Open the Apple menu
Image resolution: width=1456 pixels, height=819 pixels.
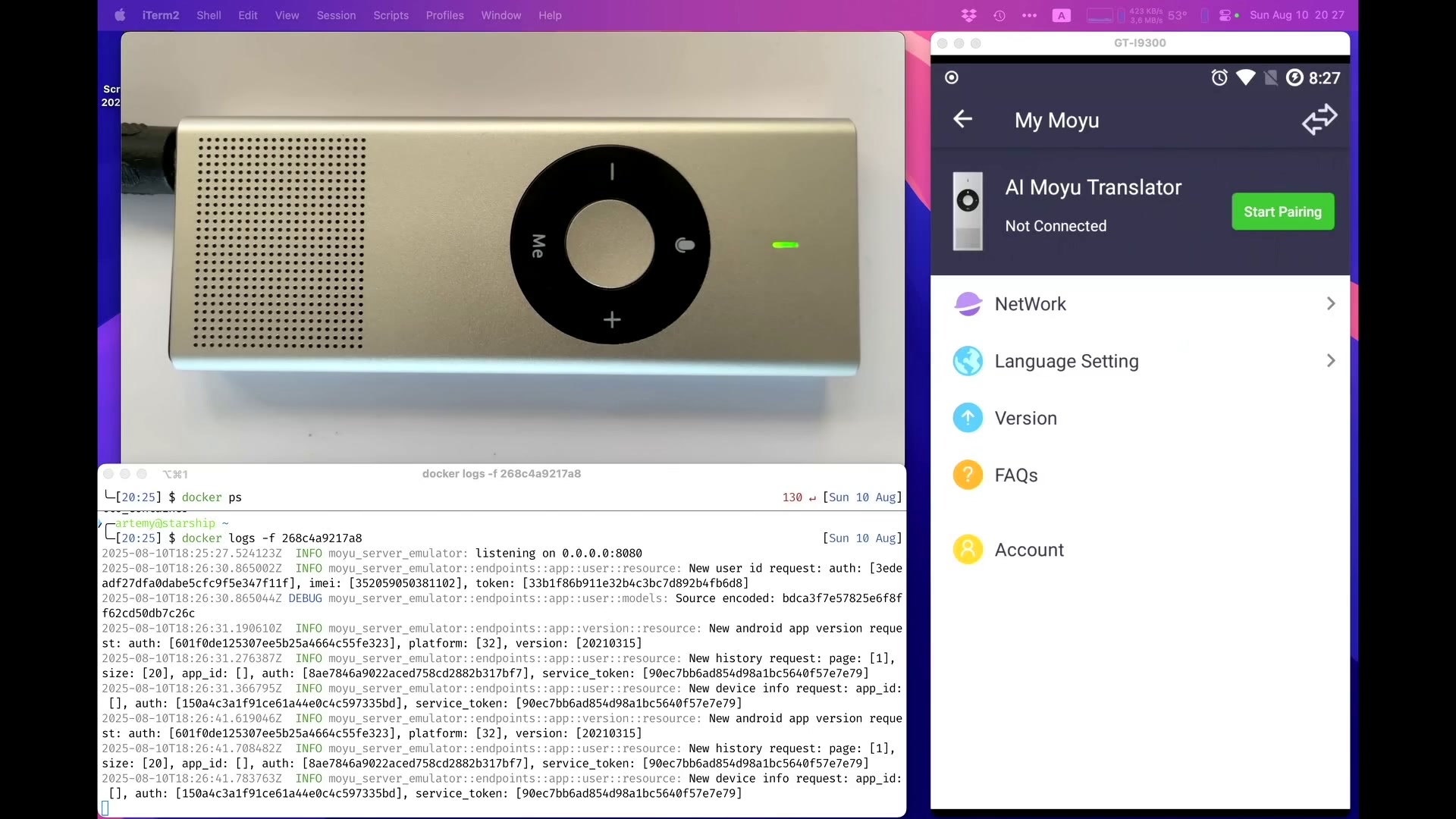pyautogui.click(x=120, y=15)
